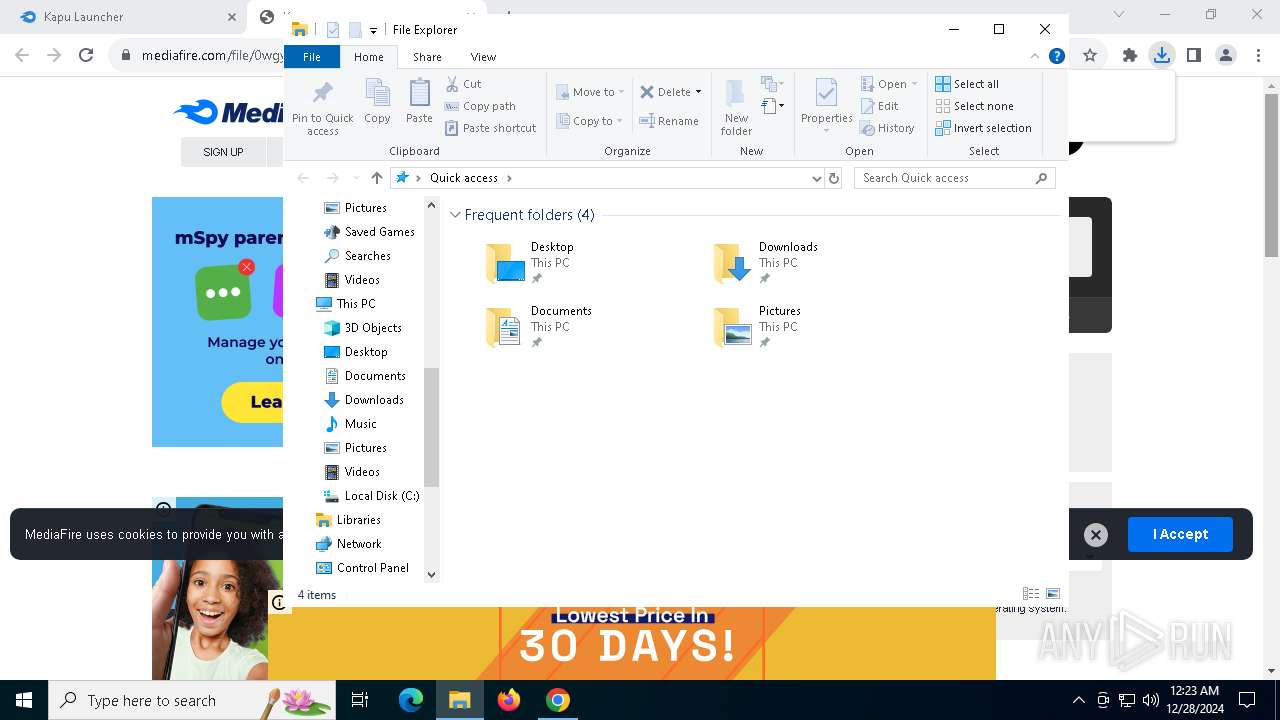Select the Documents frequent folder
Image resolution: width=1280 pixels, height=720 pixels.
pyautogui.click(x=540, y=327)
